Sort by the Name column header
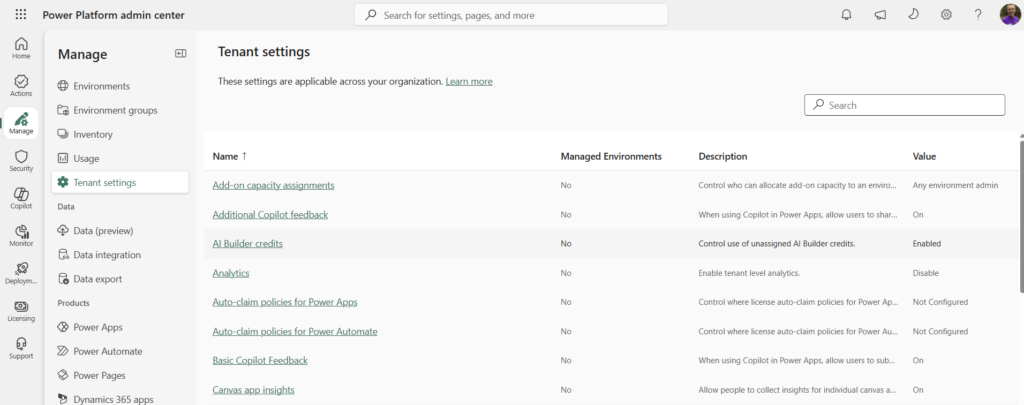 pyautogui.click(x=230, y=156)
